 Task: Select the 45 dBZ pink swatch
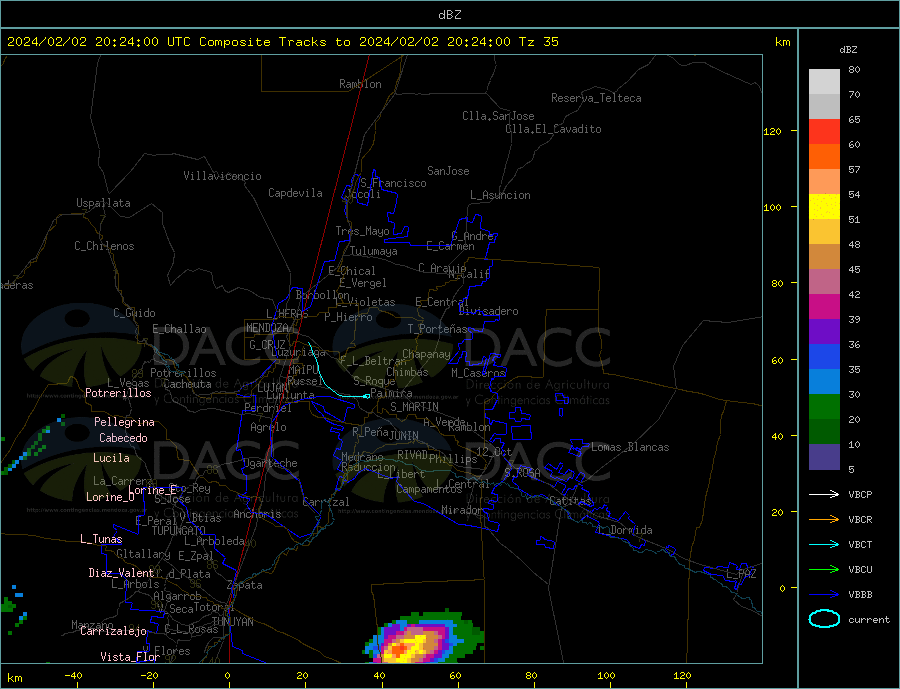[824, 281]
